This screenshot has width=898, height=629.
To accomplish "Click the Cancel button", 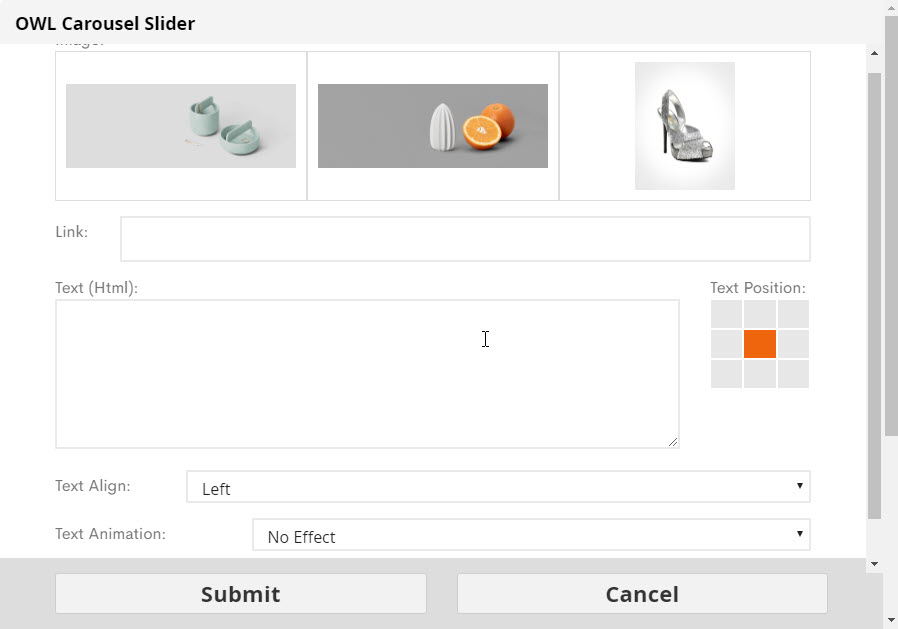I will (642, 594).
